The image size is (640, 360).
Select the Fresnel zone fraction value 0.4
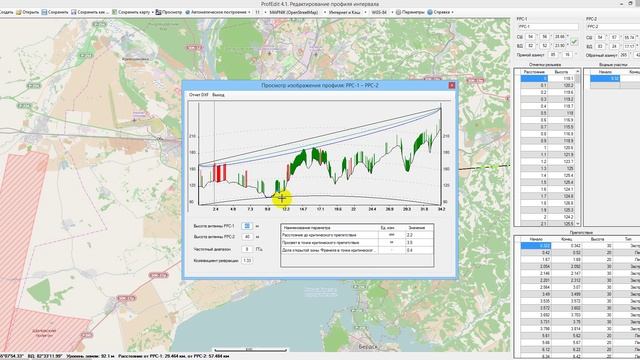coord(419,250)
